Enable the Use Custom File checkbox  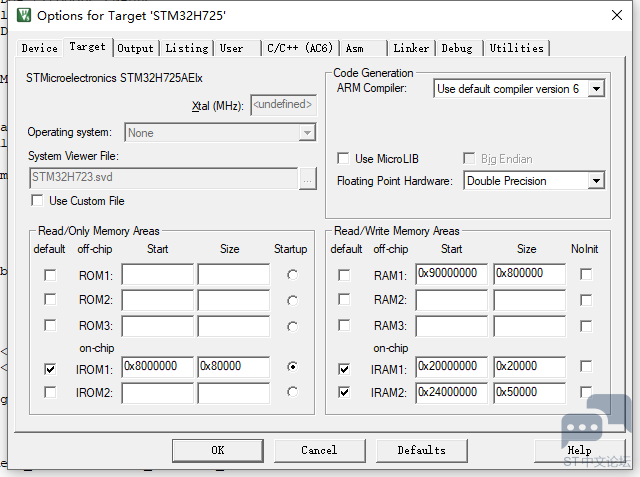(x=37, y=201)
